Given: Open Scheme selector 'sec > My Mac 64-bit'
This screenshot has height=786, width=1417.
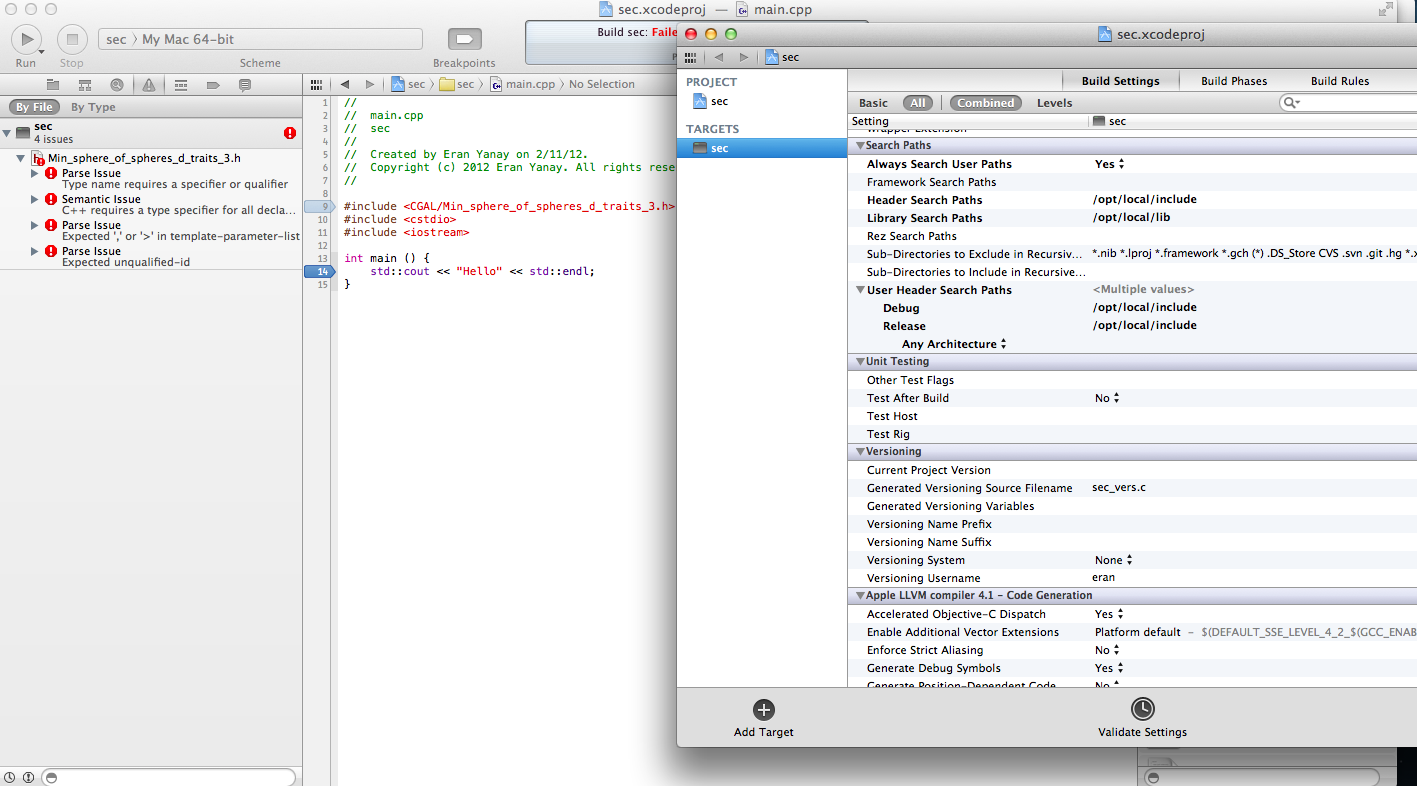Looking at the screenshot, I should [x=260, y=39].
